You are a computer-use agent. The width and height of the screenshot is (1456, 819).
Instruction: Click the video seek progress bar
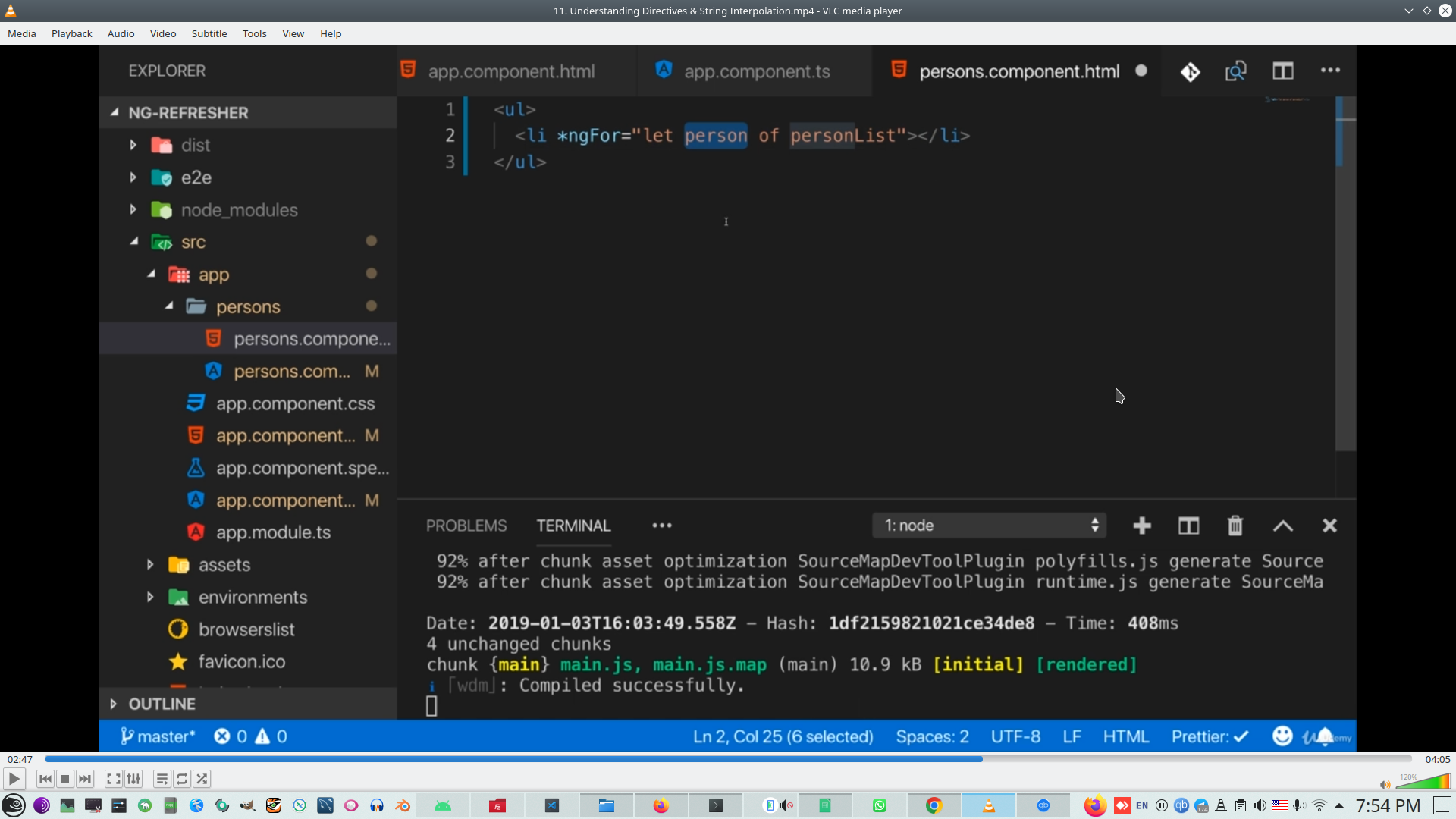728,759
